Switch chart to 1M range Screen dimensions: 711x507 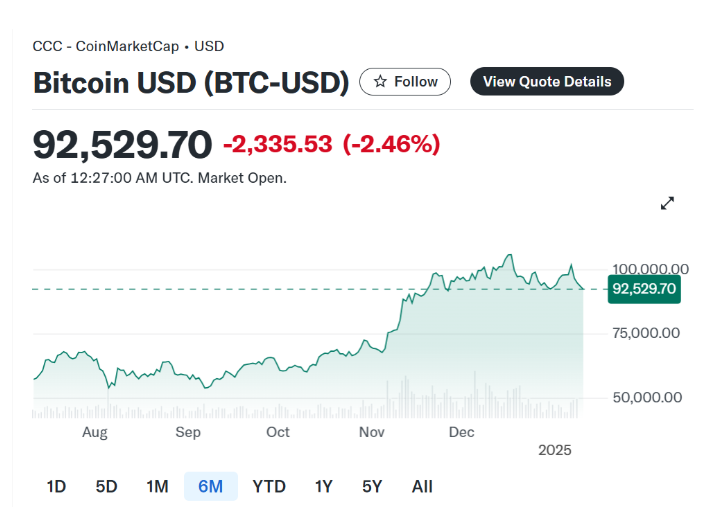(x=157, y=486)
